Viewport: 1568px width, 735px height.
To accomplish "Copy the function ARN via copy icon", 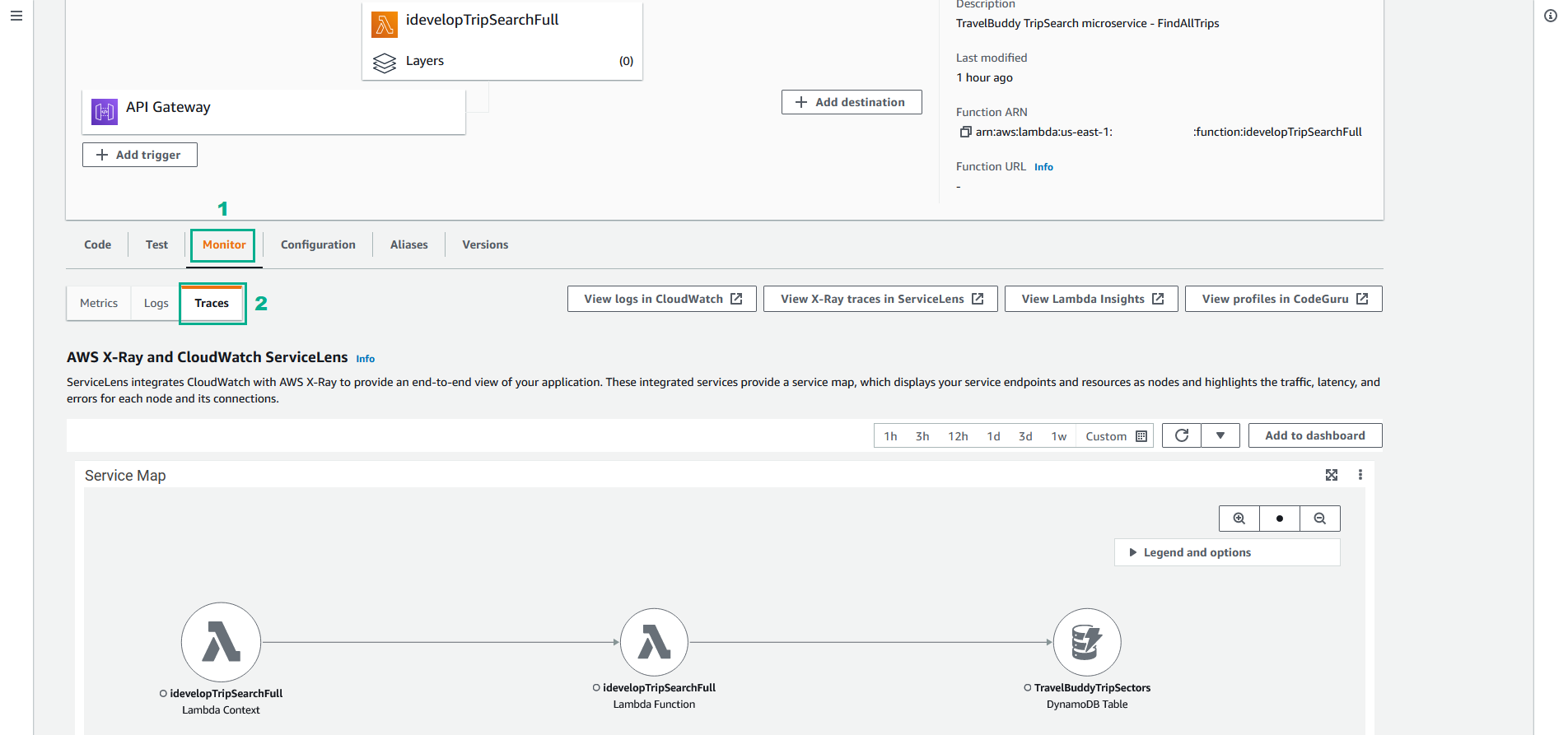I will 965,132.
